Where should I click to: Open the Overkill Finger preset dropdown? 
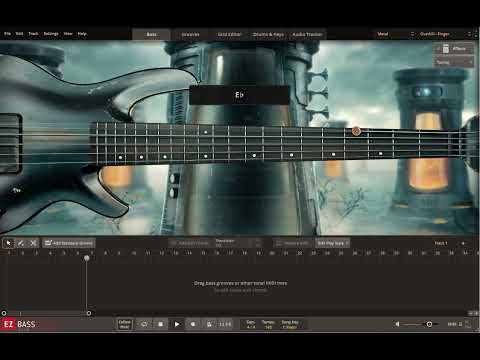tap(445, 34)
